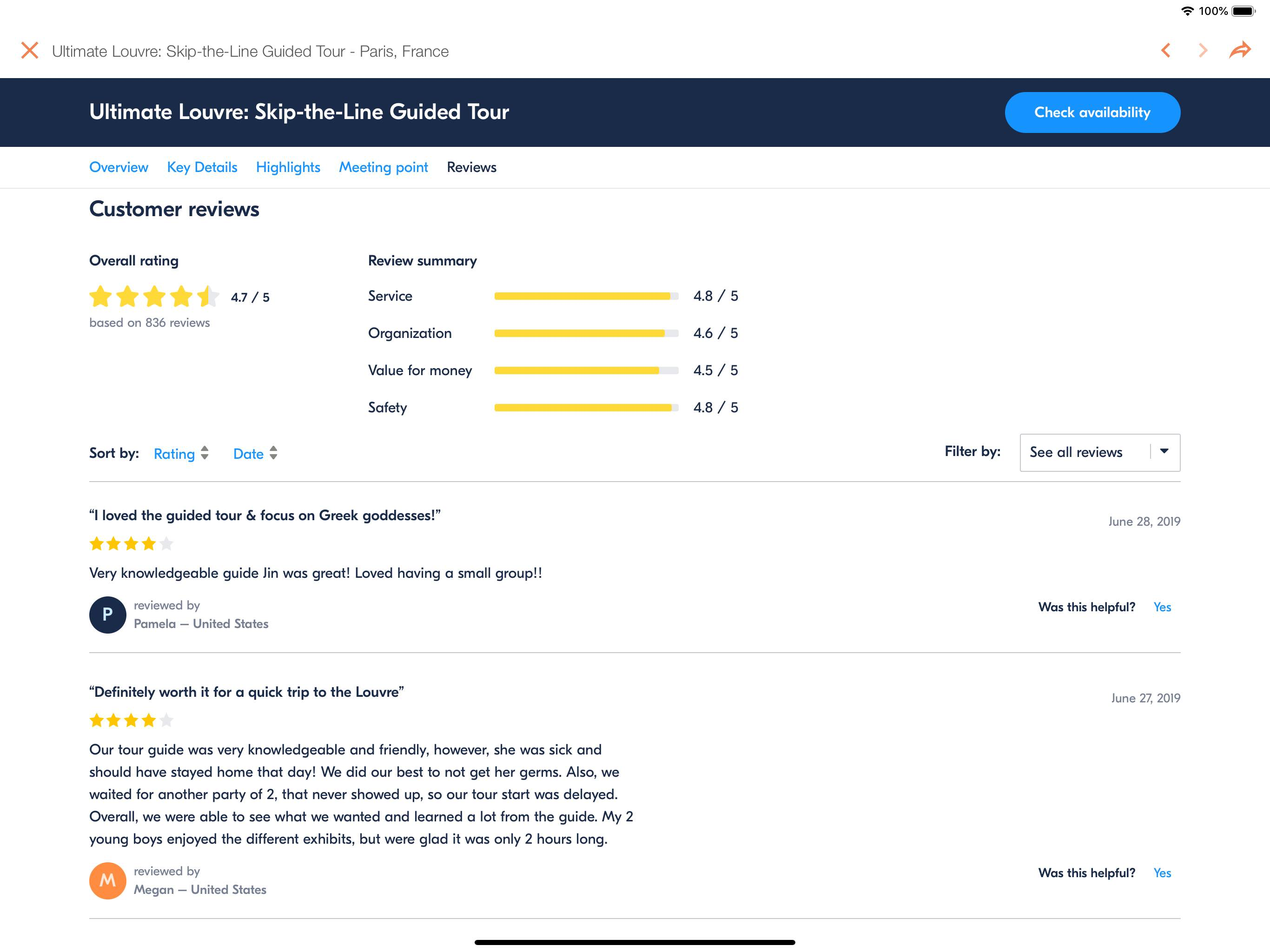The image size is (1270, 952).
Task: Sort reviews by Date
Action: click(x=249, y=454)
